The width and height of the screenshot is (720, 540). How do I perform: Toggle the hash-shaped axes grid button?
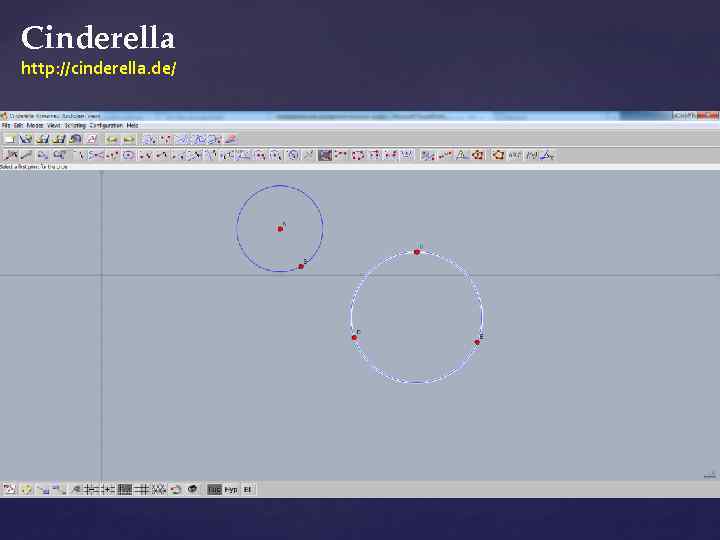(x=141, y=489)
